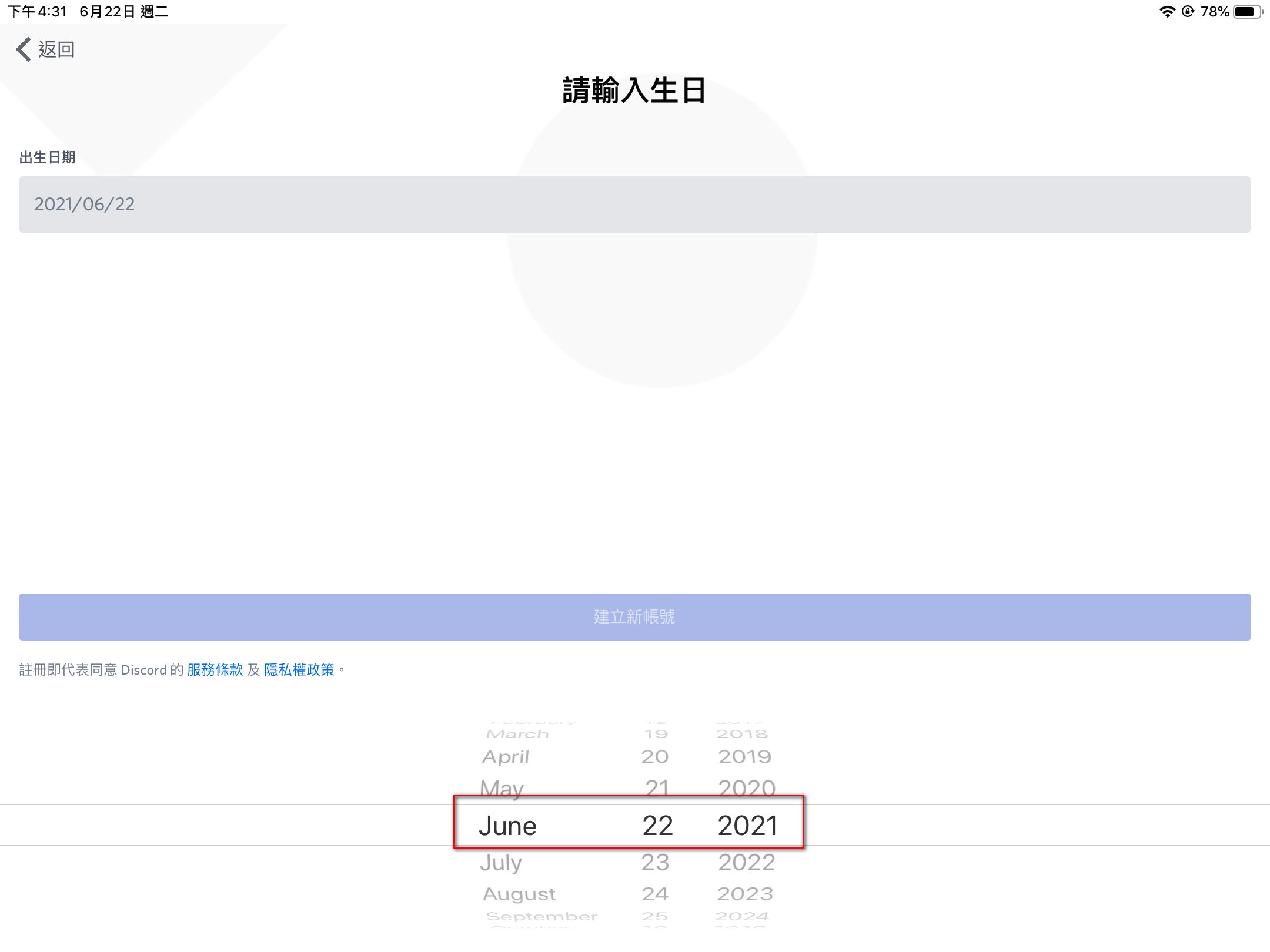
Task: Pick August in the month wheel
Action: pos(519,894)
